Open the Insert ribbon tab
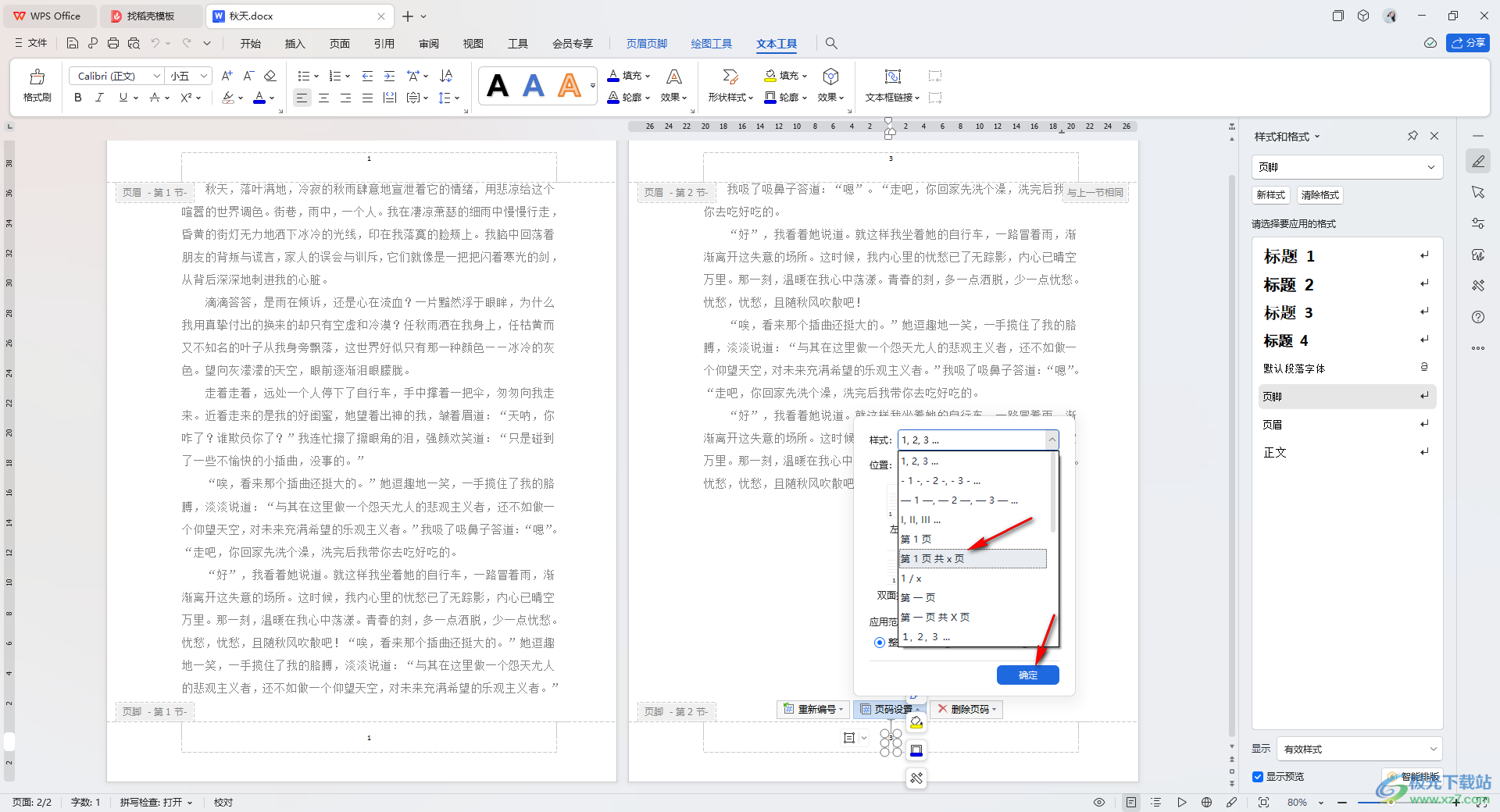 pos(295,44)
